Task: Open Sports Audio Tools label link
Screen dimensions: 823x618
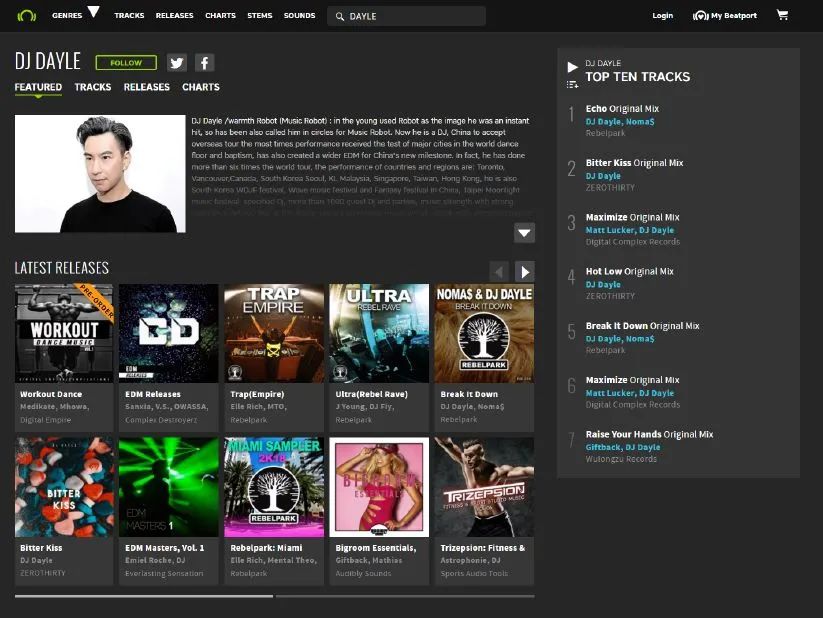Action: [x=474, y=573]
